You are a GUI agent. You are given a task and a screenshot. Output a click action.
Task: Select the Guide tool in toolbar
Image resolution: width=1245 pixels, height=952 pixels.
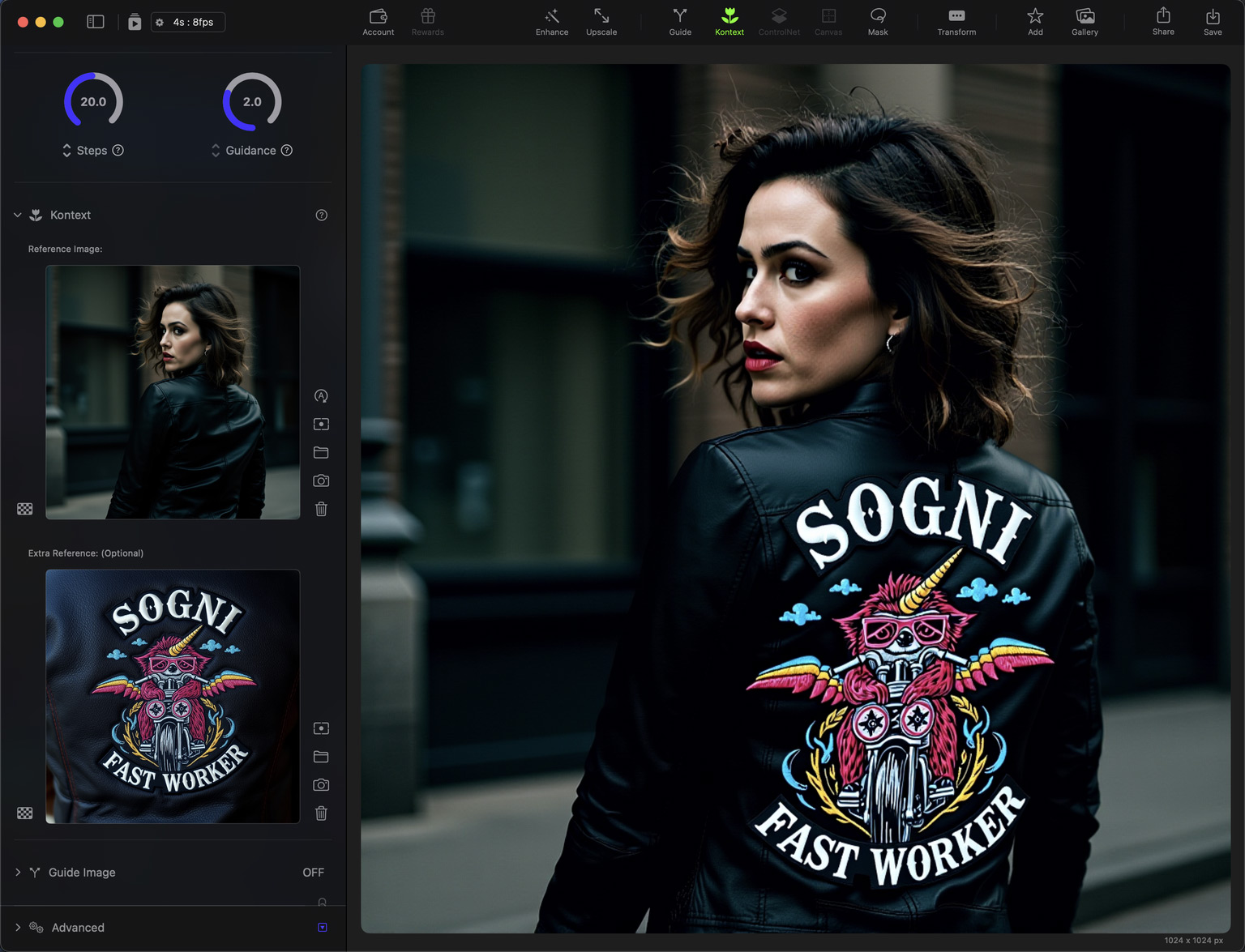coord(680,22)
